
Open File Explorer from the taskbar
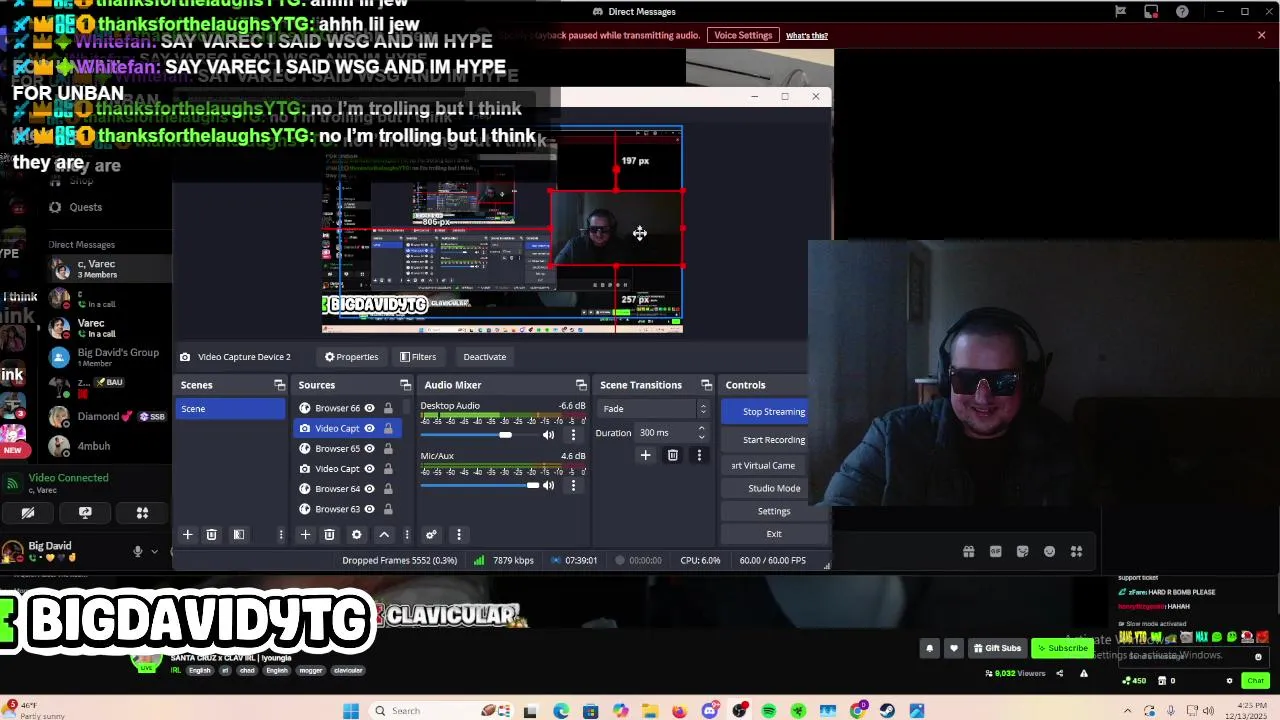pyautogui.click(x=650, y=711)
